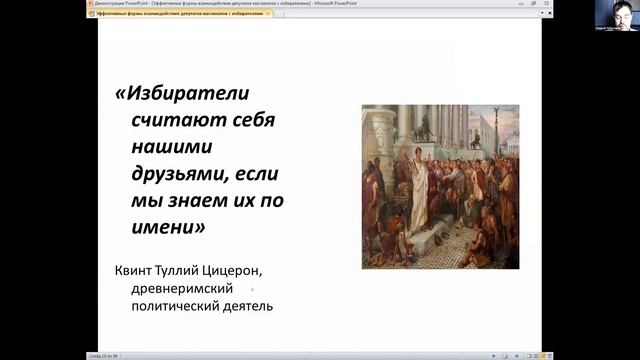Open the pen pointer options icon

point(505,356)
